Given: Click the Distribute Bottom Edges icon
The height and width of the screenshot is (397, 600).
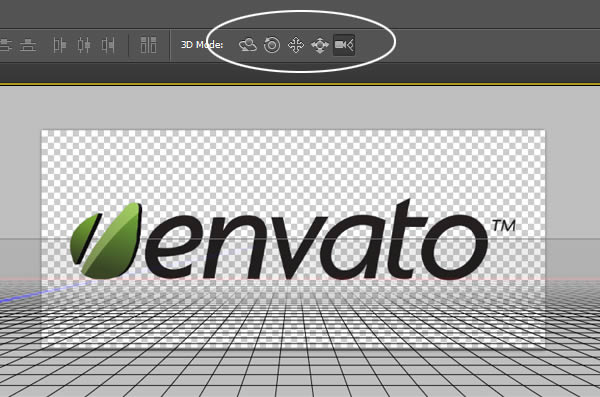Looking at the screenshot, I should [x=28, y=45].
